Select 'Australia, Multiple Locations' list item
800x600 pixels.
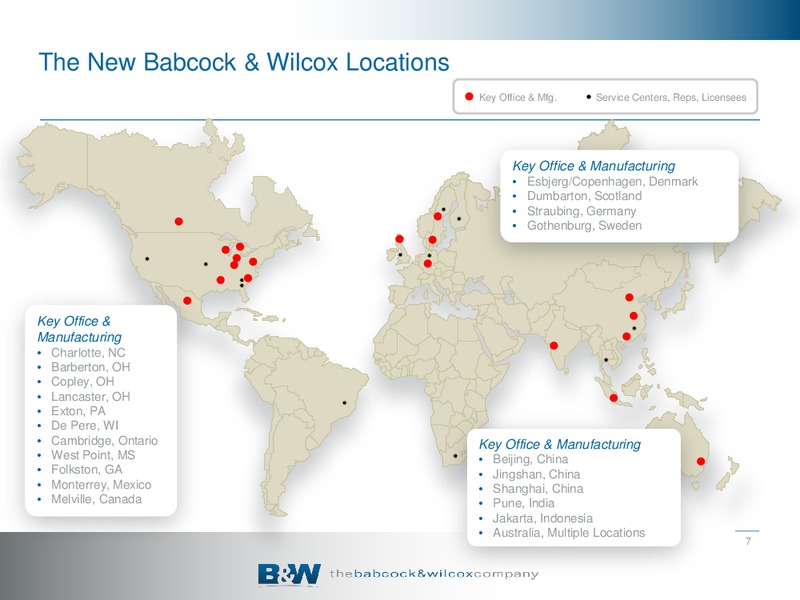pos(568,533)
